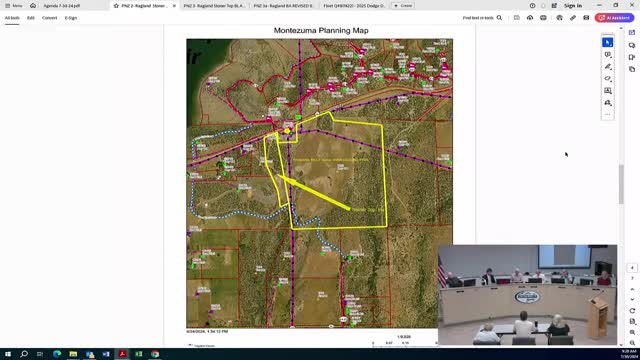Switch to PNZ 3a Ragland BA REVISED tab
Image resolution: width=640 pixels, height=360 pixels.
[283, 6]
